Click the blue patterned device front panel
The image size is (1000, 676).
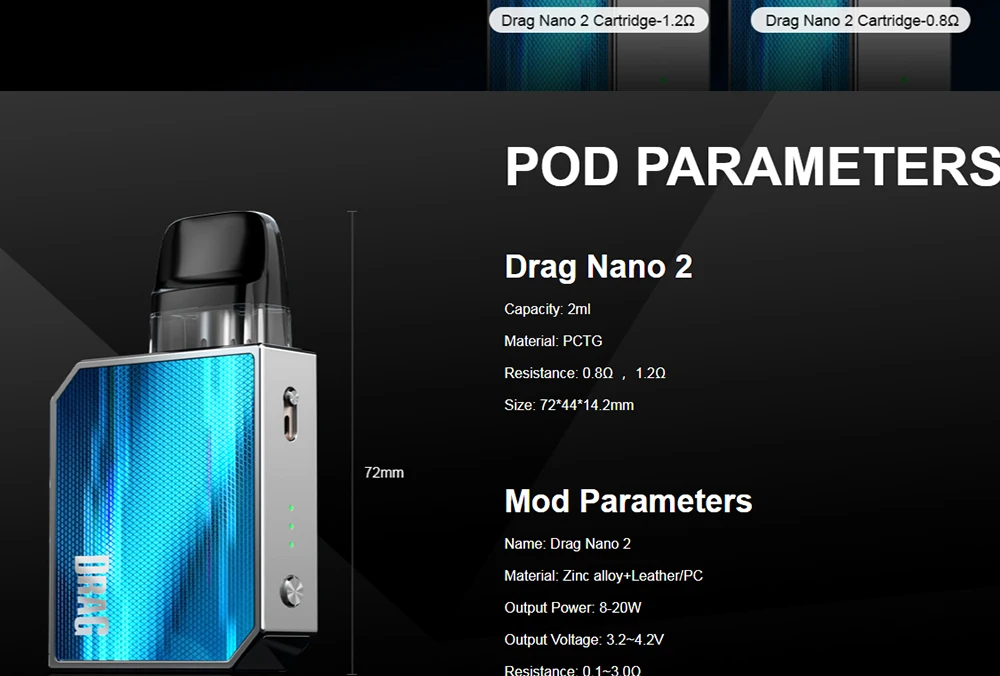155,507
